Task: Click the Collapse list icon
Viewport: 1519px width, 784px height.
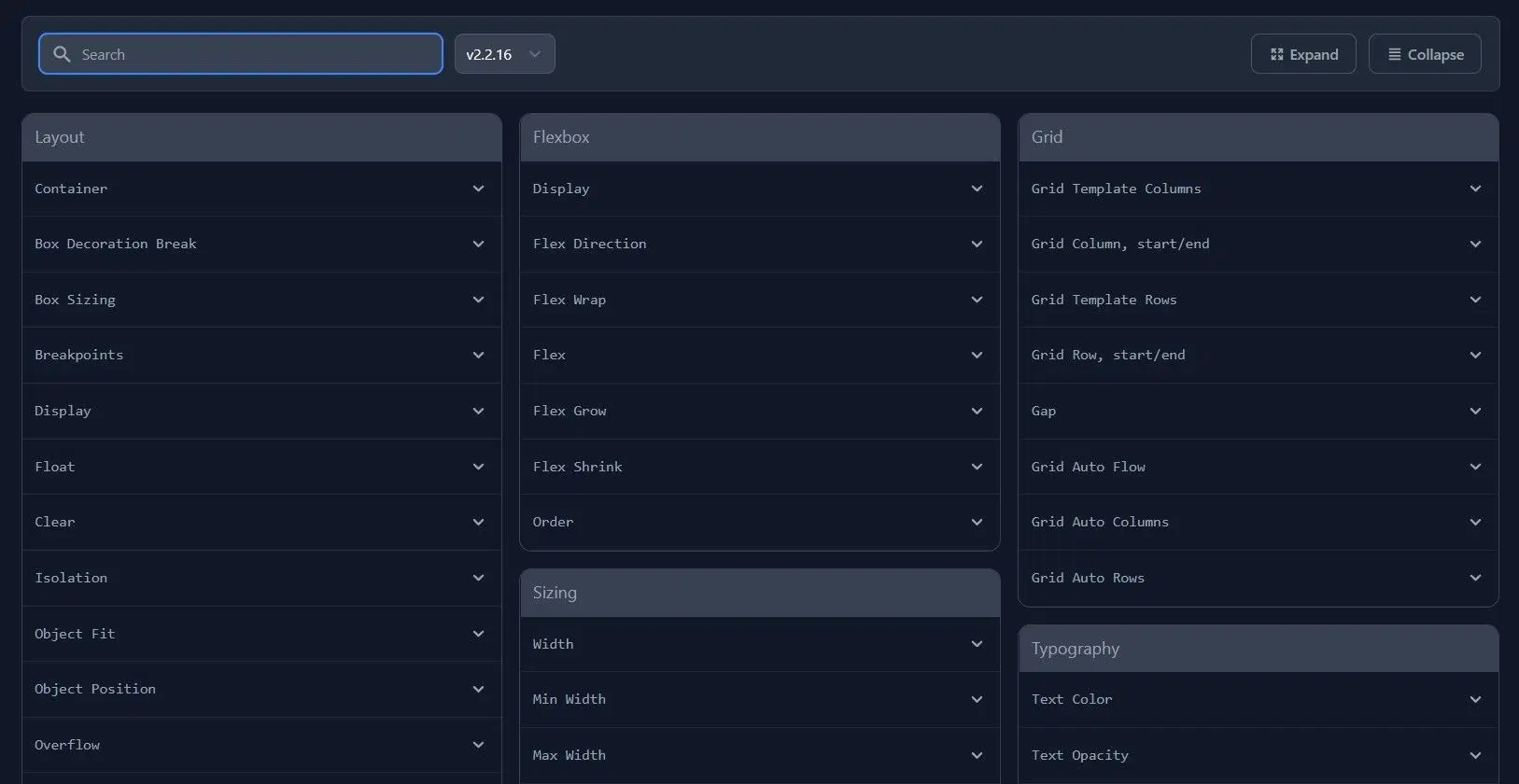Action: pos(1394,54)
